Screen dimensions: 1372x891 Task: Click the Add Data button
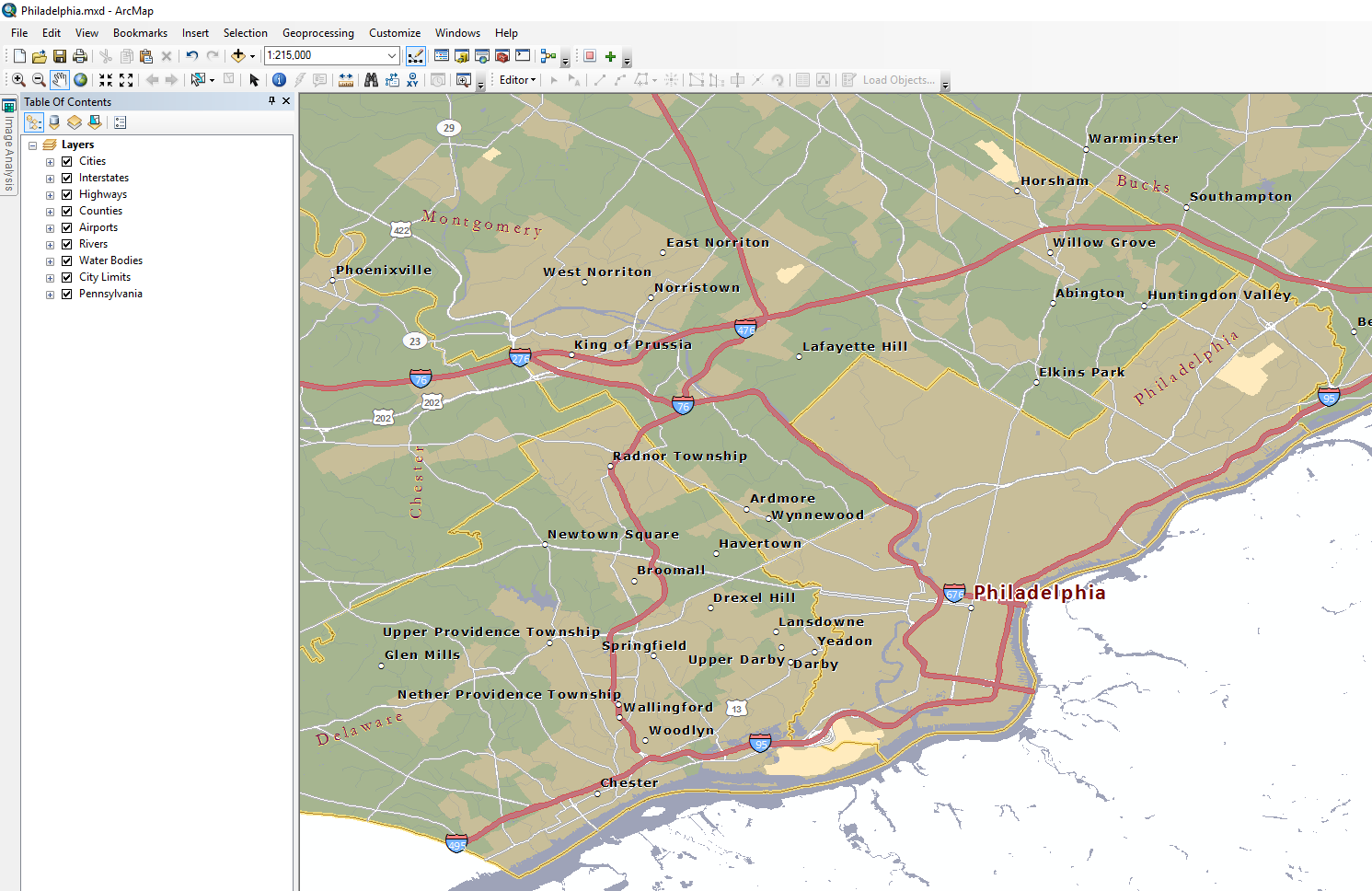(x=237, y=56)
